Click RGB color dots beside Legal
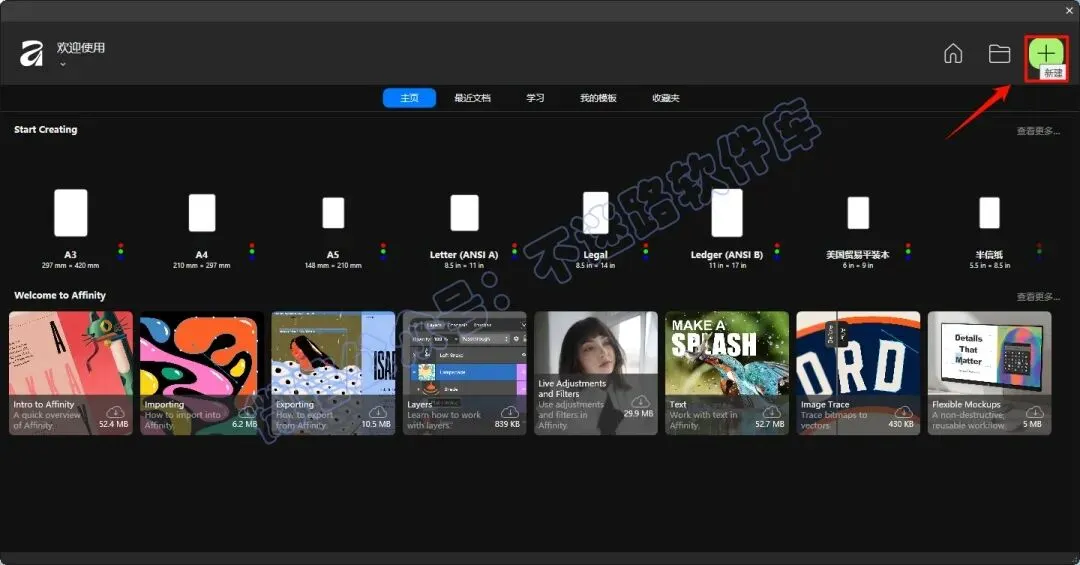 [x=645, y=251]
